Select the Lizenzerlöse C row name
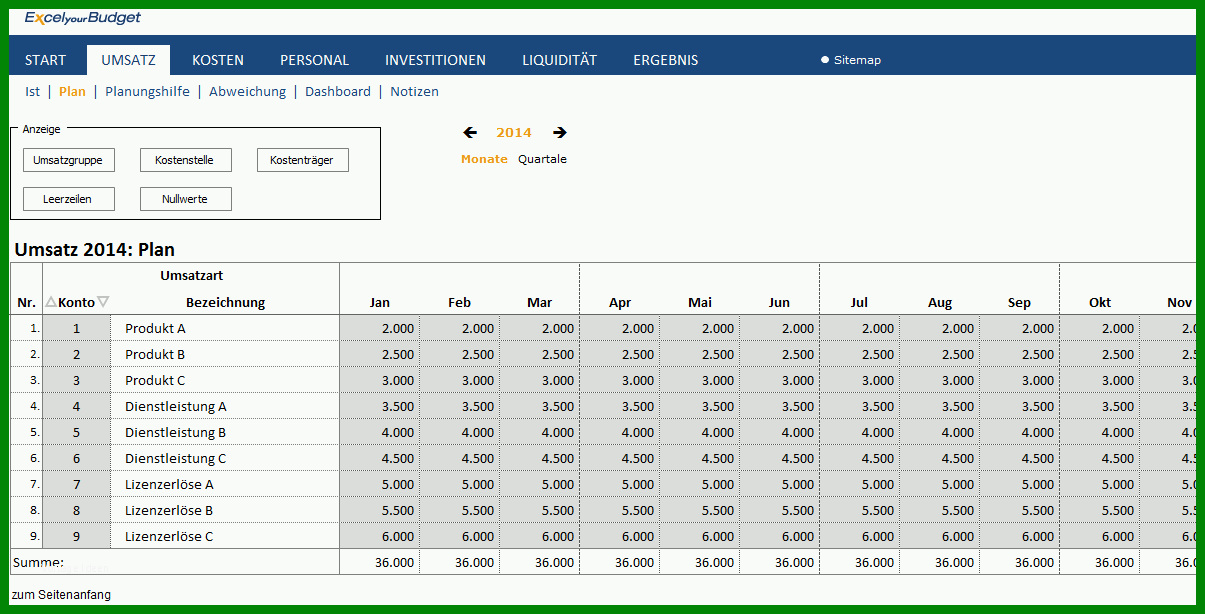The width and height of the screenshot is (1205, 614). [169, 536]
